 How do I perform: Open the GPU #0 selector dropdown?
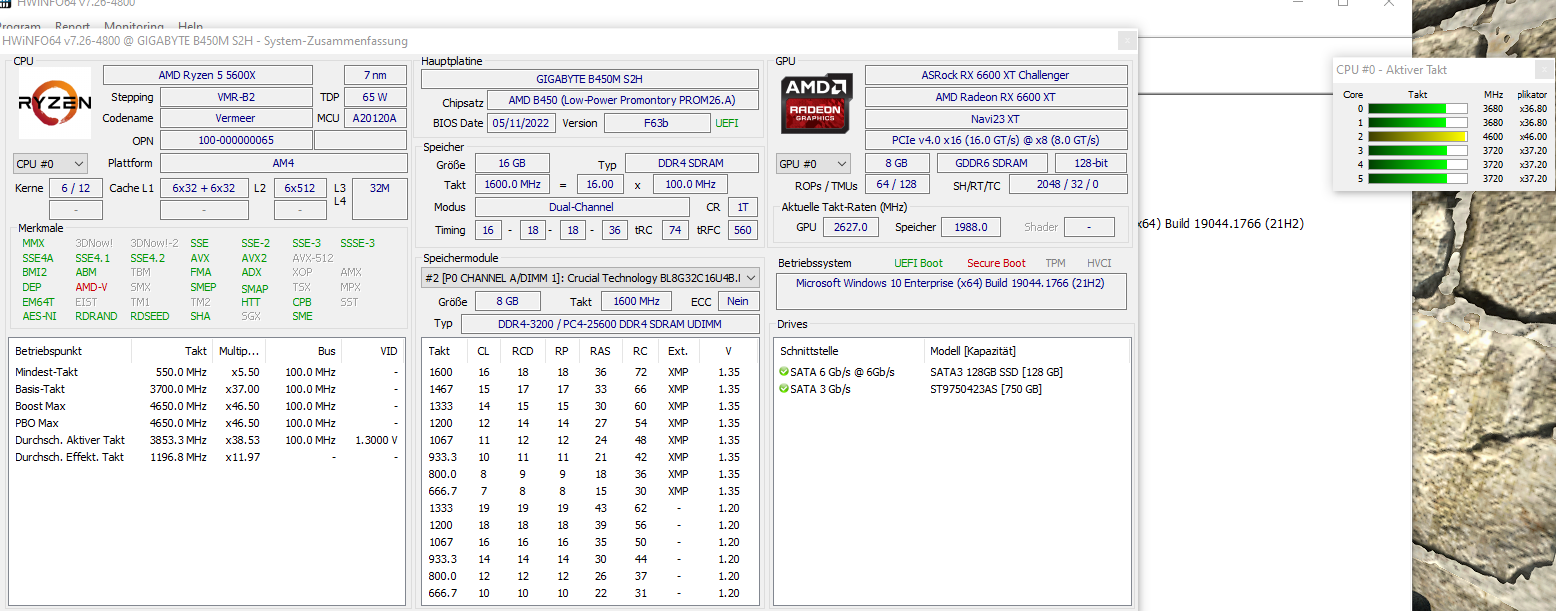click(x=813, y=163)
